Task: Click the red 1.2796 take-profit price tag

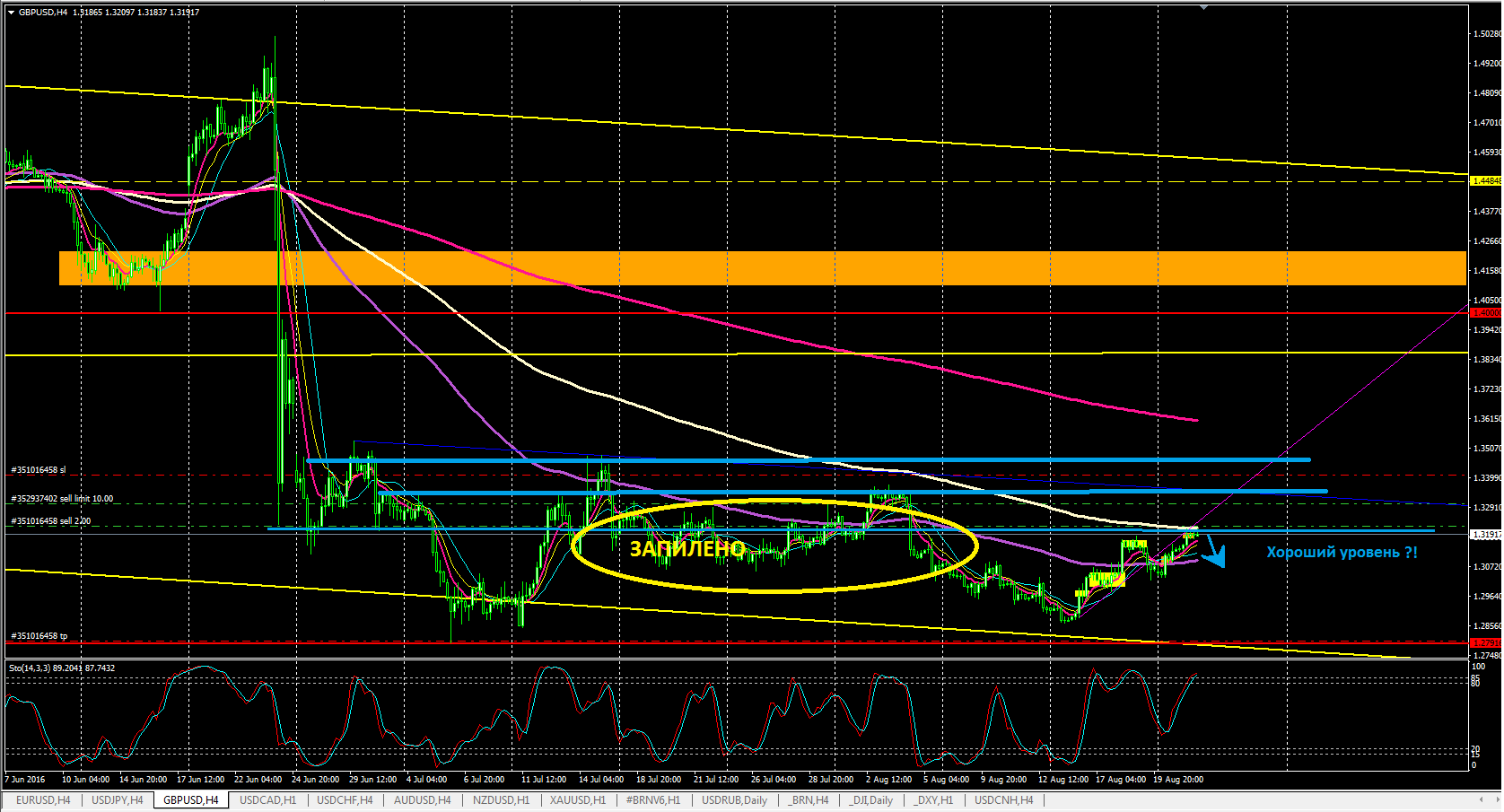Action: tap(1485, 642)
